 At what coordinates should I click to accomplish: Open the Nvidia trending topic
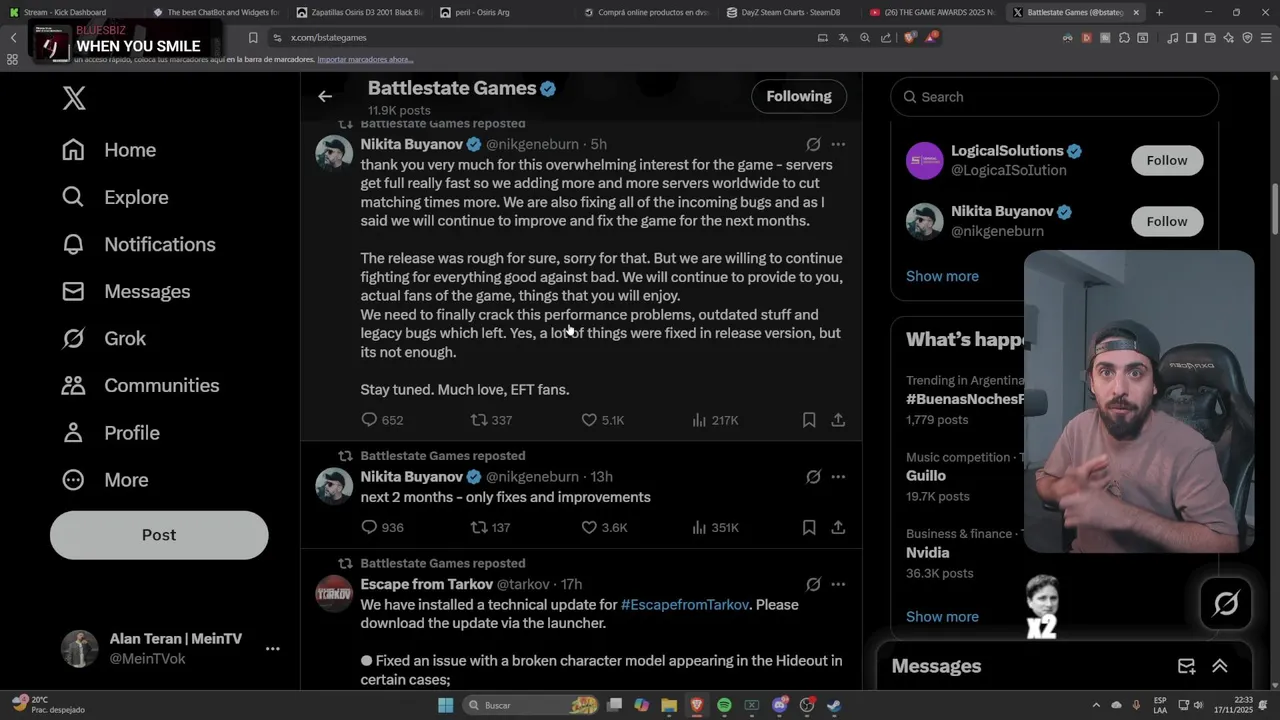click(x=928, y=553)
